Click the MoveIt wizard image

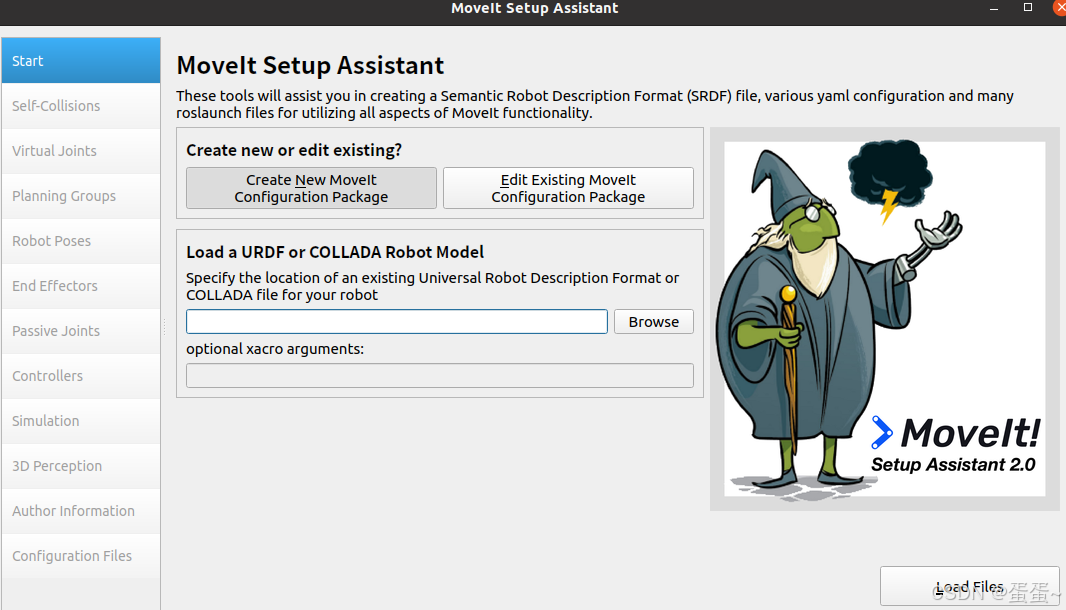(884, 319)
